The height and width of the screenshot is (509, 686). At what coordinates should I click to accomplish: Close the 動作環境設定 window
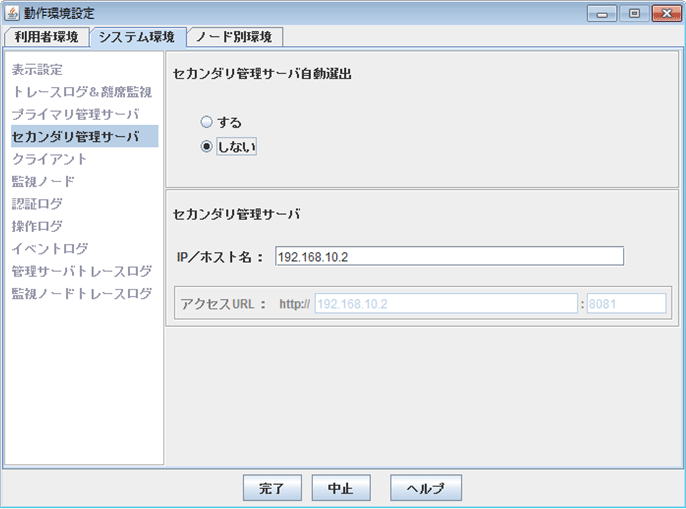pos(666,14)
